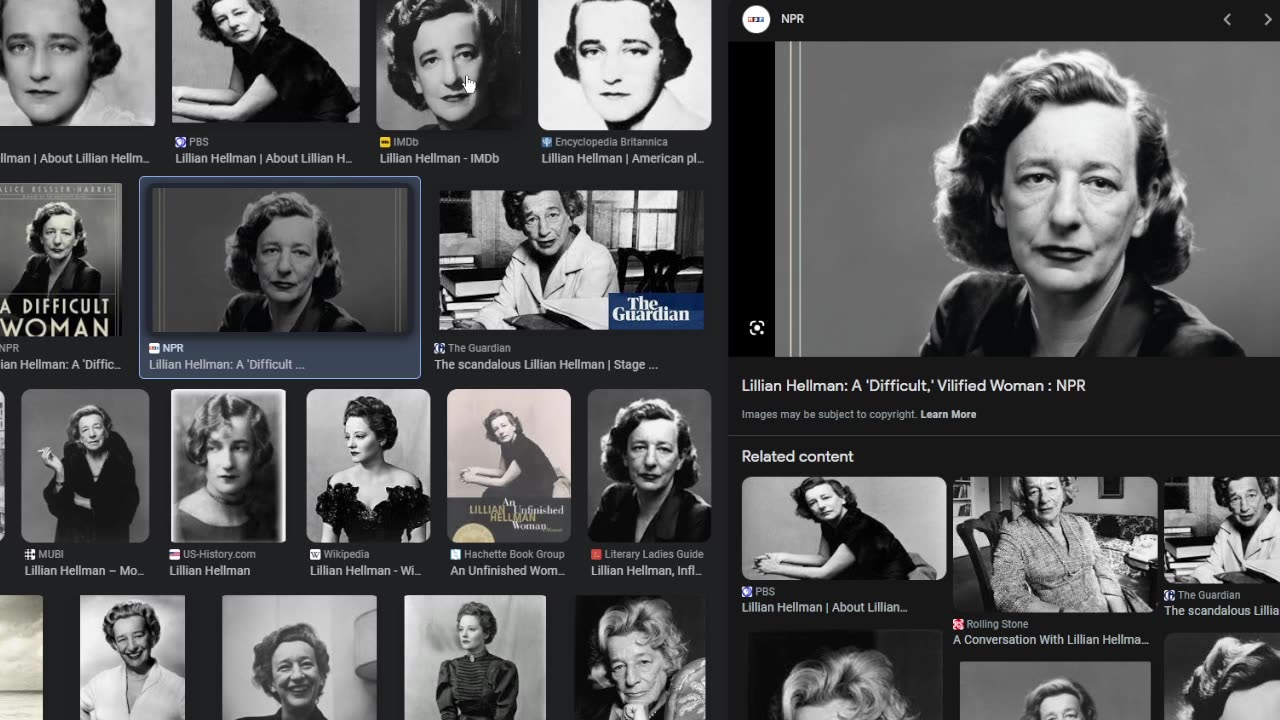Click the 'Hachette Book Group' source name
Viewport: 1280px width, 720px height.
515,554
